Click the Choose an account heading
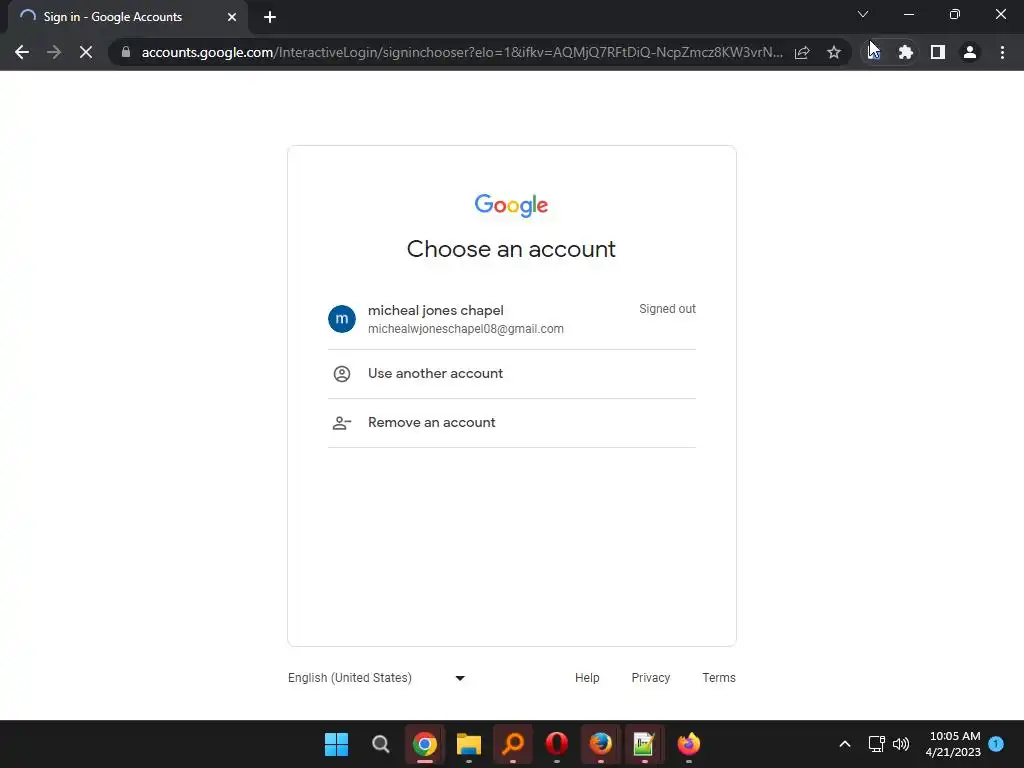This screenshot has width=1024, height=768. 511,249
